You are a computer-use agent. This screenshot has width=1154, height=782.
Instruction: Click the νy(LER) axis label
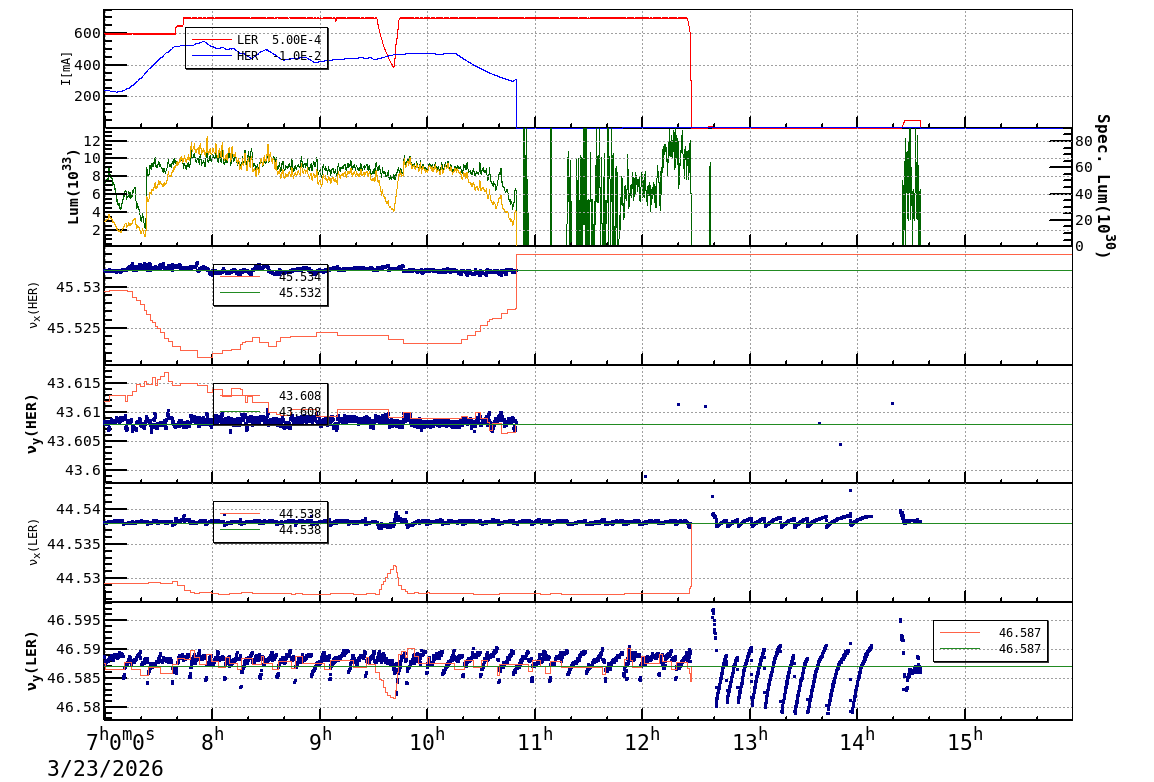33,660
